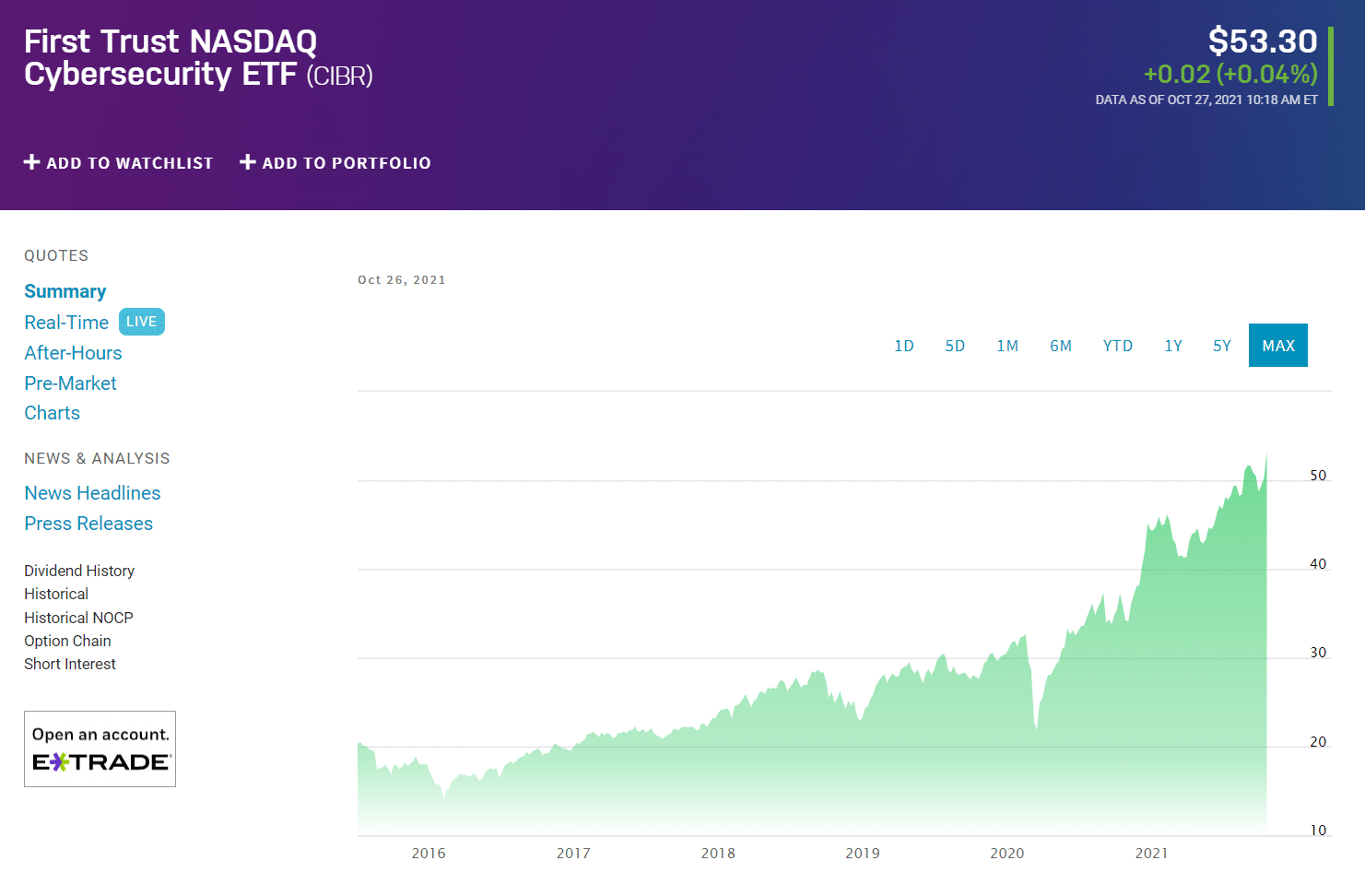Go to After-Hours quotes
The width and height of the screenshot is (1365, 896).
[x=73, y=353]
